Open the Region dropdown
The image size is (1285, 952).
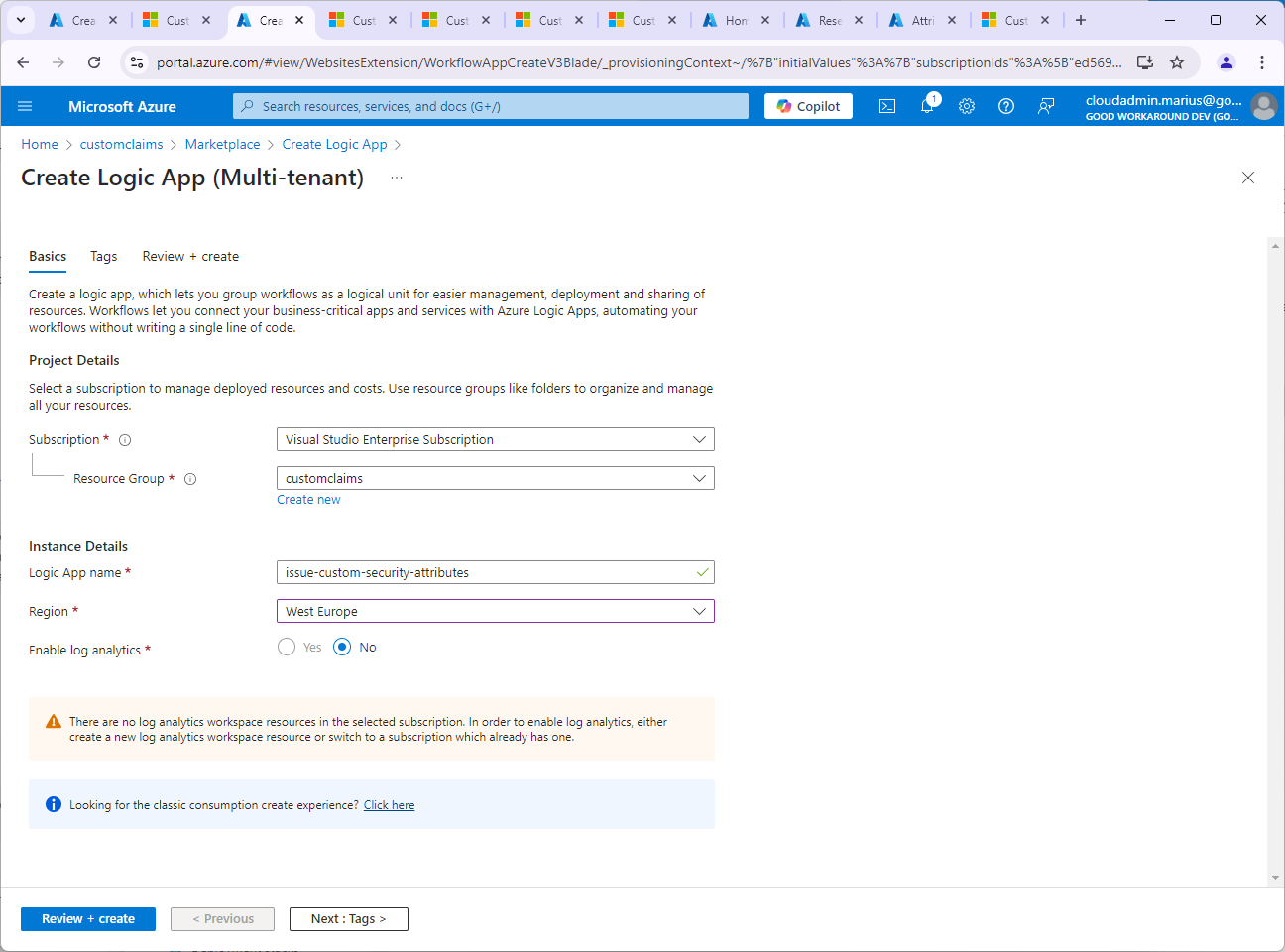click(x=495, y=611)
